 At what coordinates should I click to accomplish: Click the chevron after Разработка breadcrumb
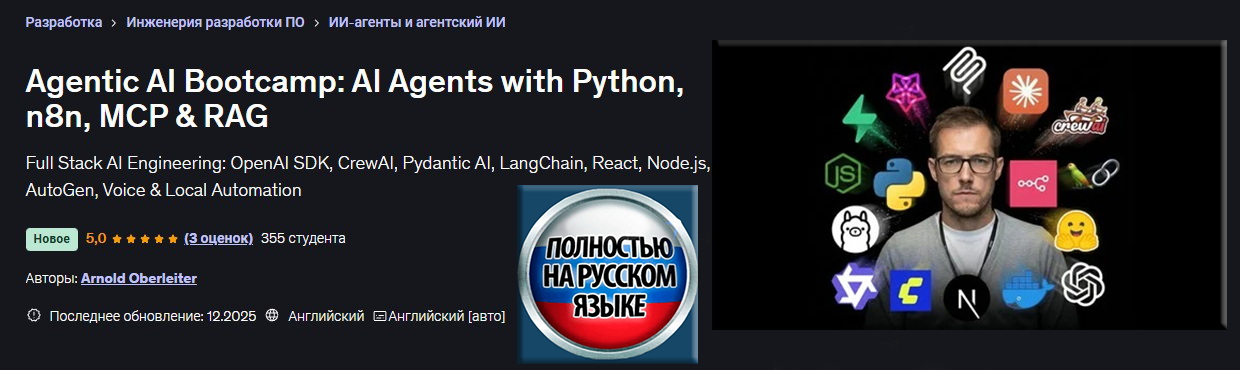click(114, 22)
